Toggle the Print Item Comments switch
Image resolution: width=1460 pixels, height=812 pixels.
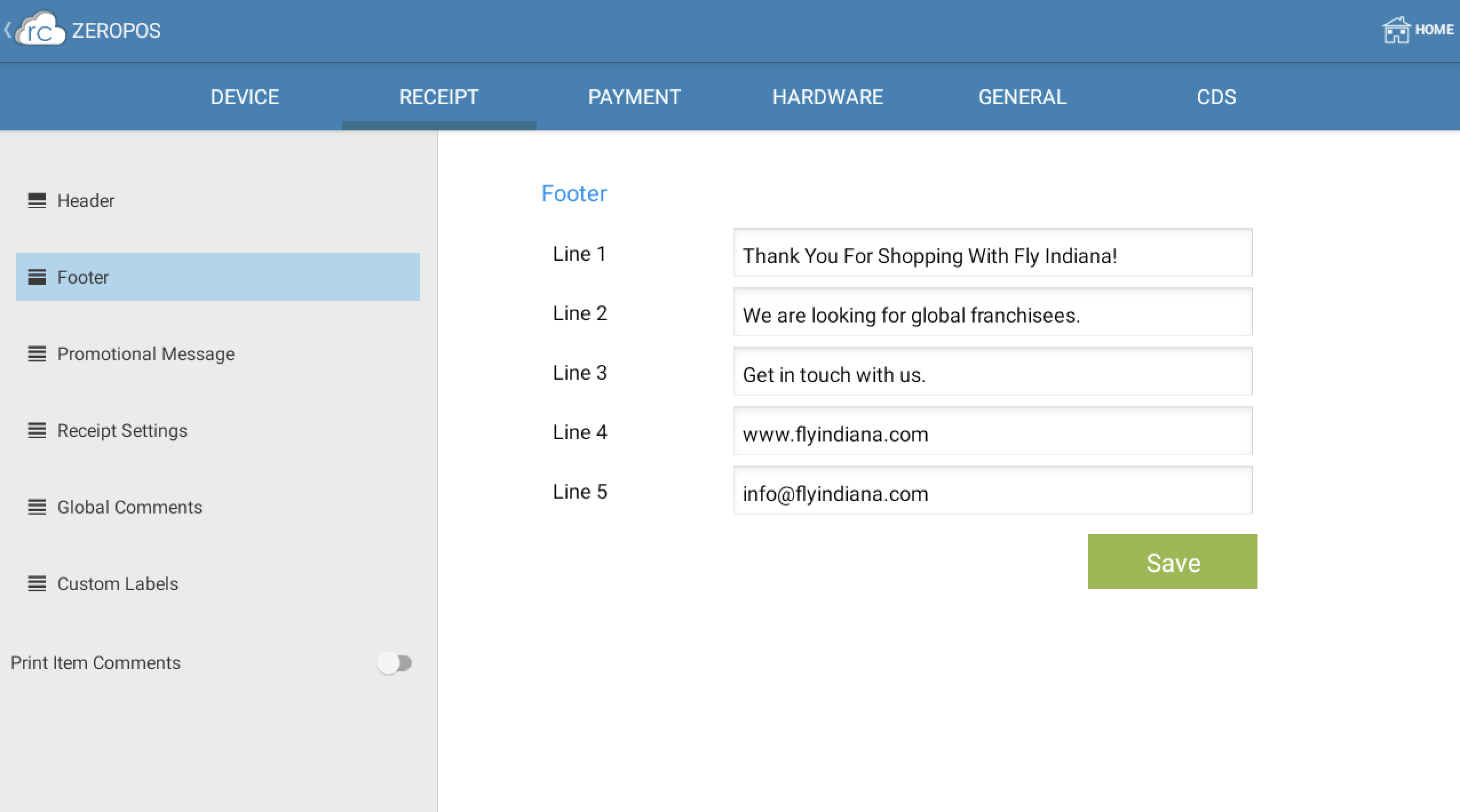(x=395, y=663)
